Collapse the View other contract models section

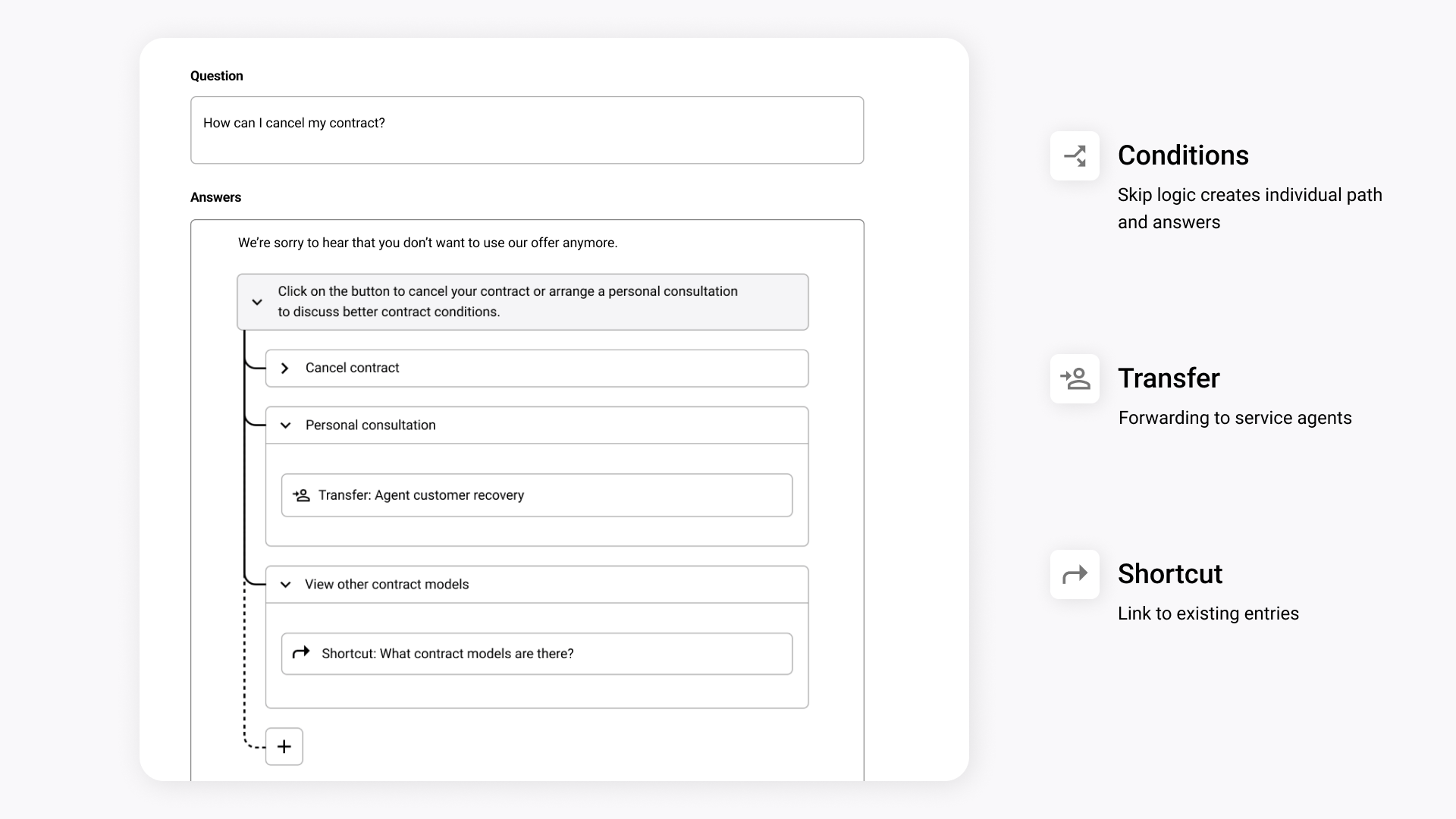coord(285,585)
